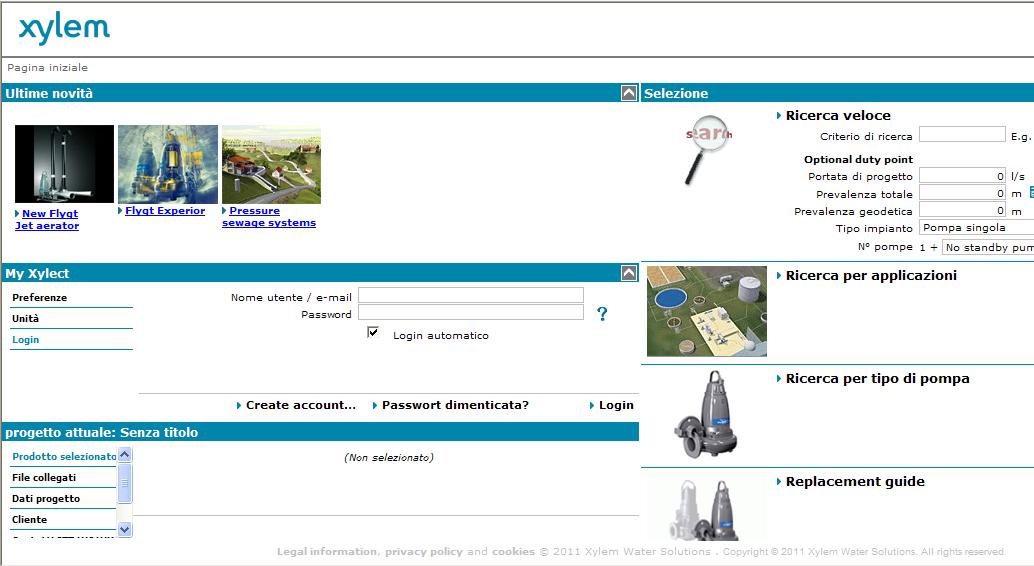Click the Replacement guide pumps image
This screenshot has height=566, width=1034.
(706, 510)
